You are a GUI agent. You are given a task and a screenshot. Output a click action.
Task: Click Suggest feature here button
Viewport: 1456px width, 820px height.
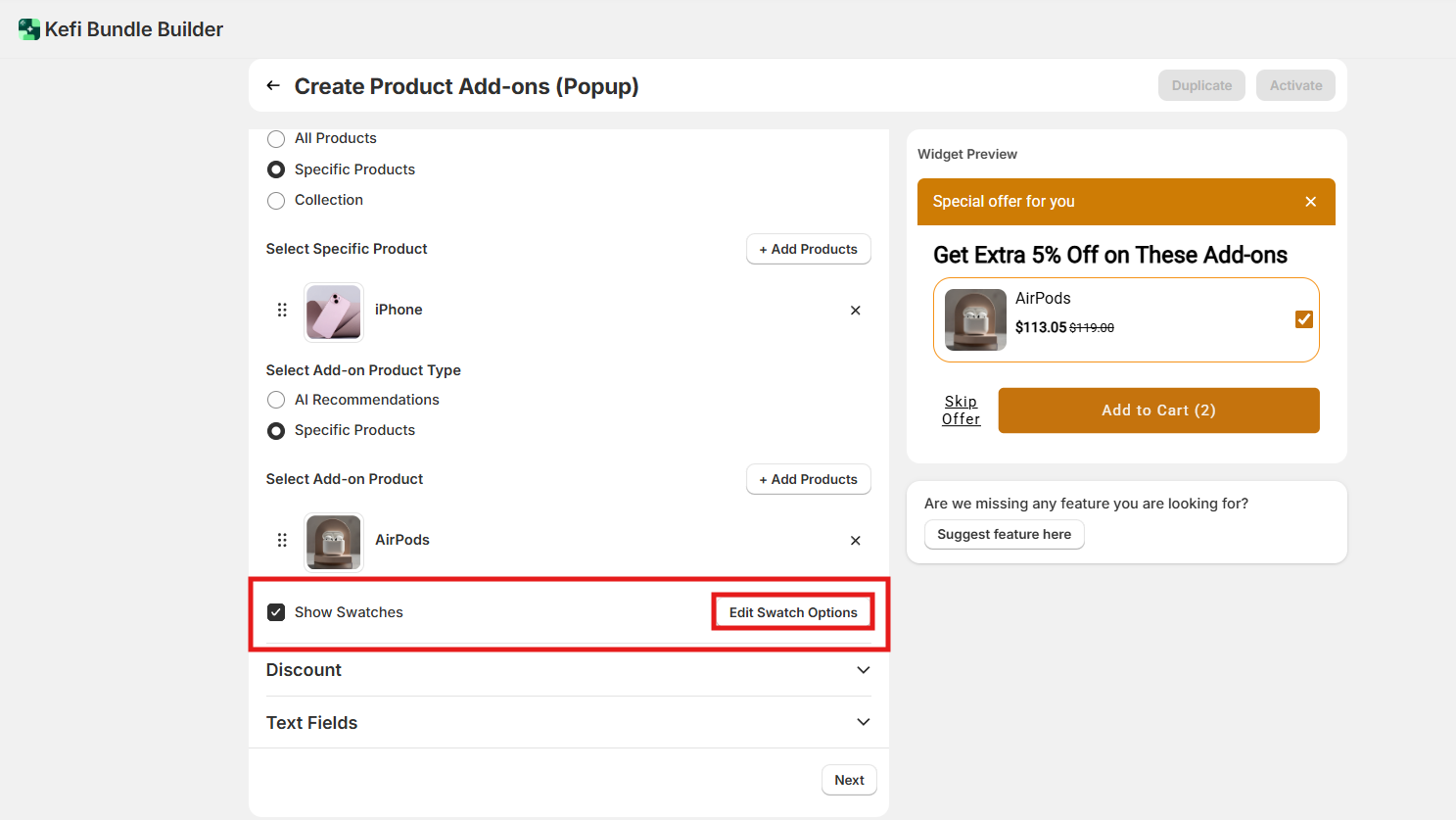(1004, 535)
